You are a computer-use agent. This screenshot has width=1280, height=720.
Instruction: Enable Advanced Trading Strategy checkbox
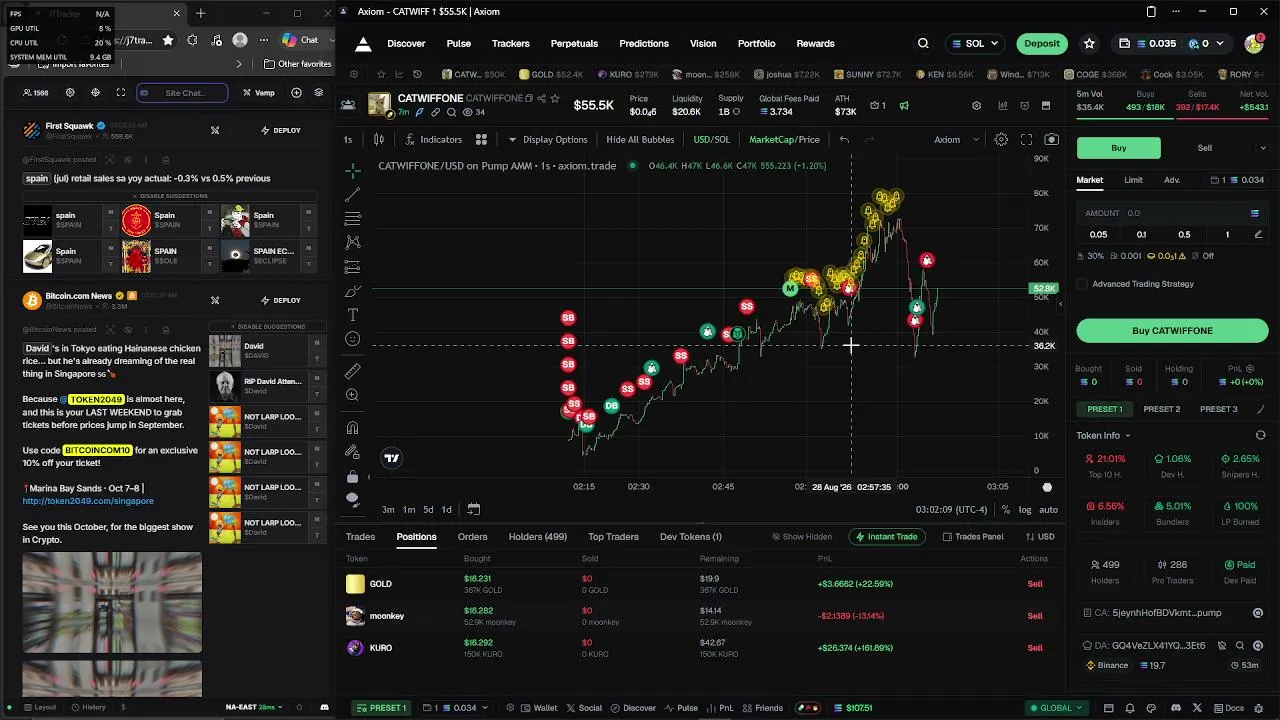(1082, 284)
